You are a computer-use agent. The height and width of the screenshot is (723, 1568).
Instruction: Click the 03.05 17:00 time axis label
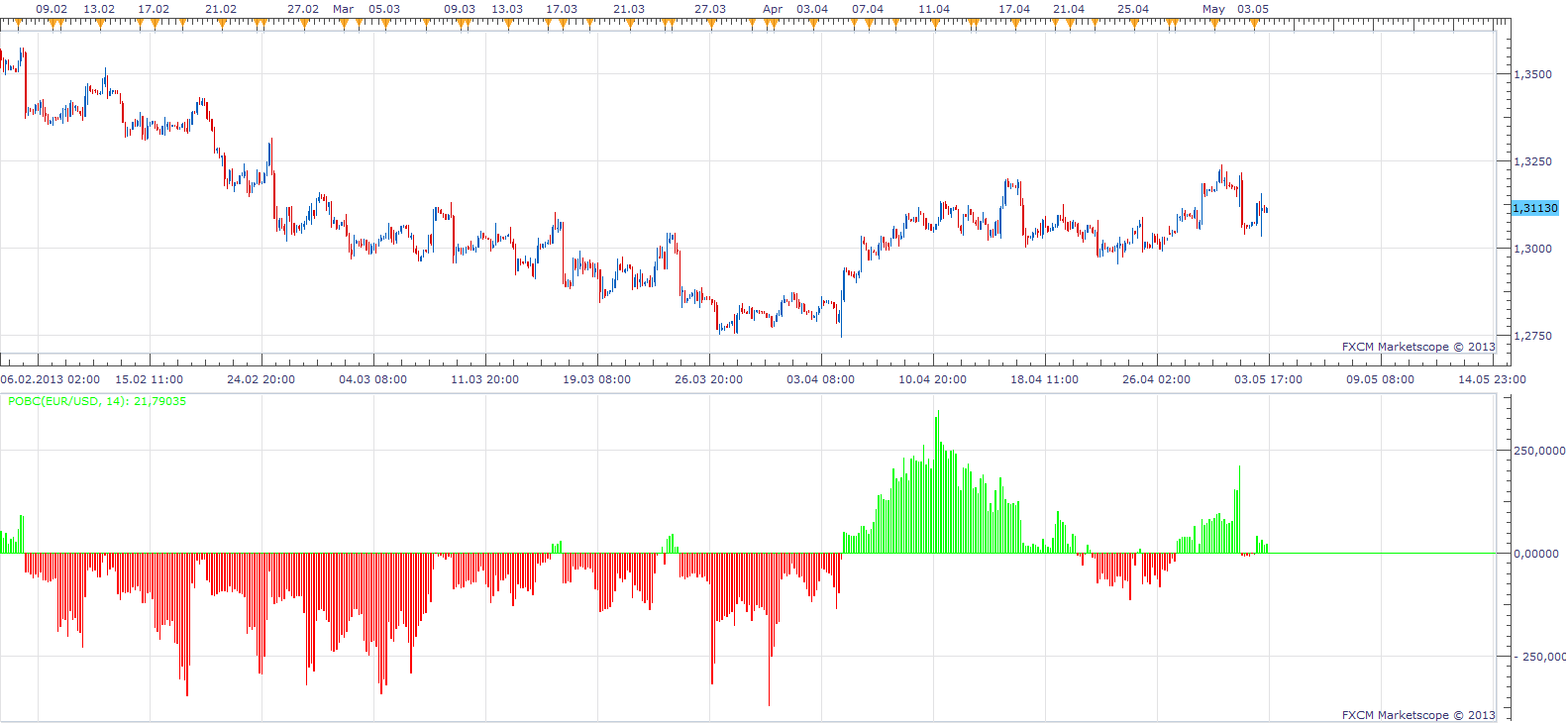coord(1269,379)
